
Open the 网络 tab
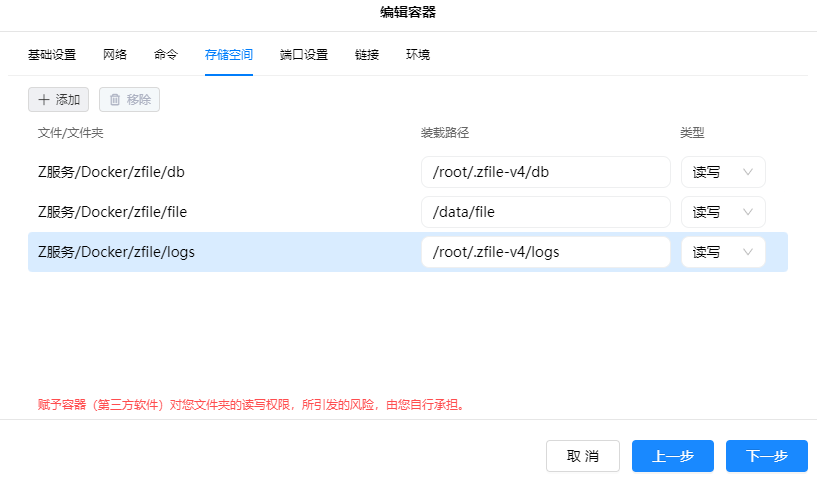pyautogui.click(x=115, y=55)
